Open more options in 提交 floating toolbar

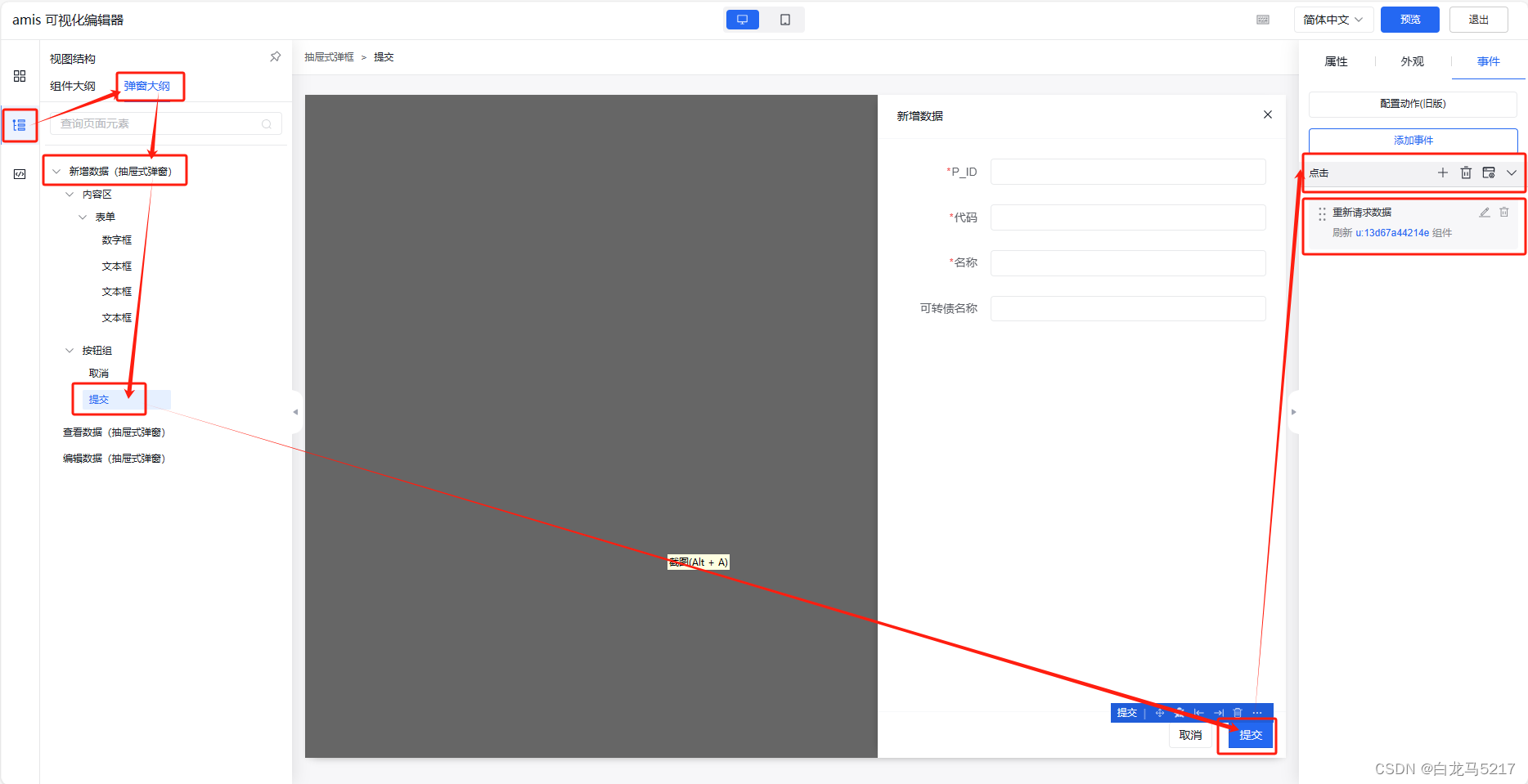pyautogui.click(x=1257, y=713)
